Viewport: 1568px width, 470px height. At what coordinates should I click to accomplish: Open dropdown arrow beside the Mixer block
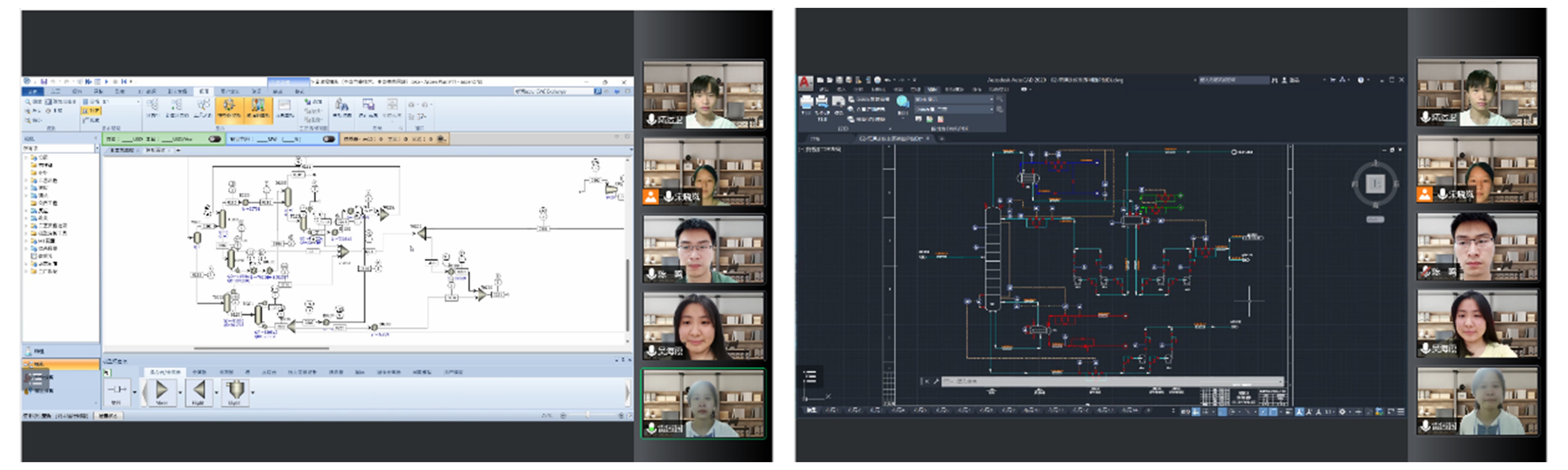180,393
